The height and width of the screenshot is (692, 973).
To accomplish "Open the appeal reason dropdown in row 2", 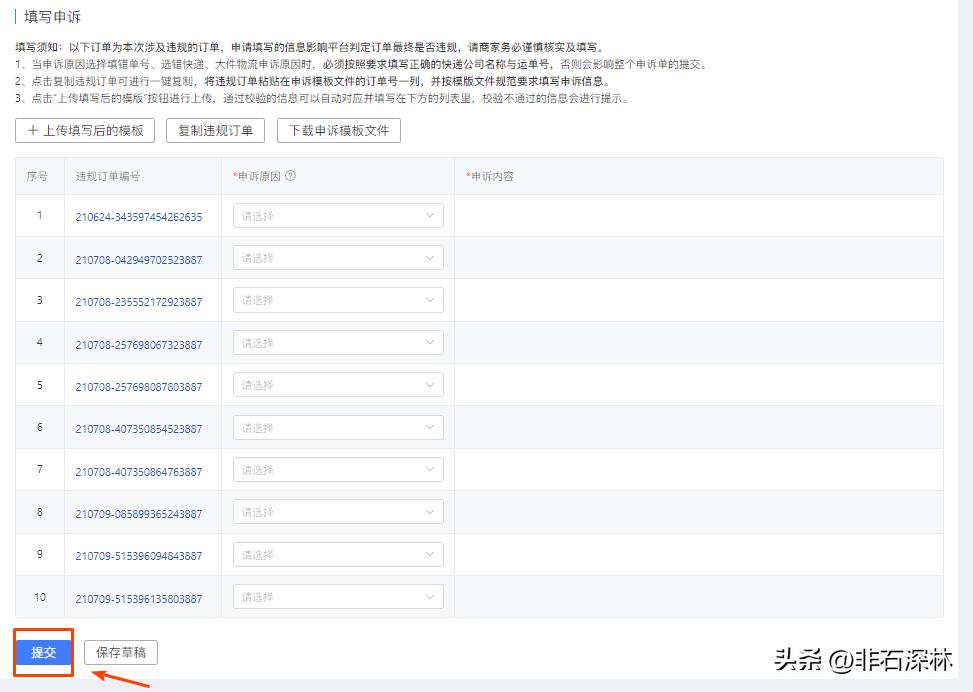I will point(338,257).
